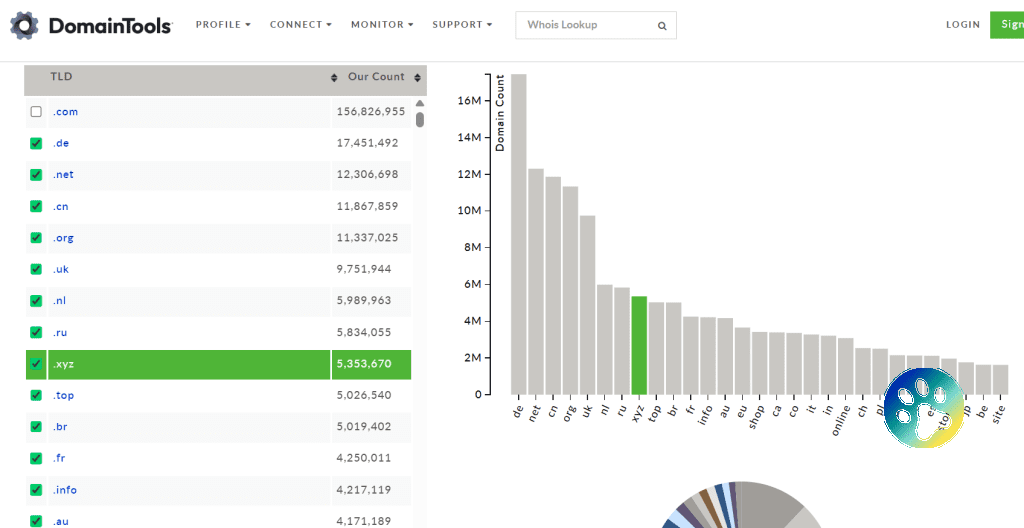Open the Support menu
Viewport: 1024px width, 528px height.
click(x=462, y=25)
